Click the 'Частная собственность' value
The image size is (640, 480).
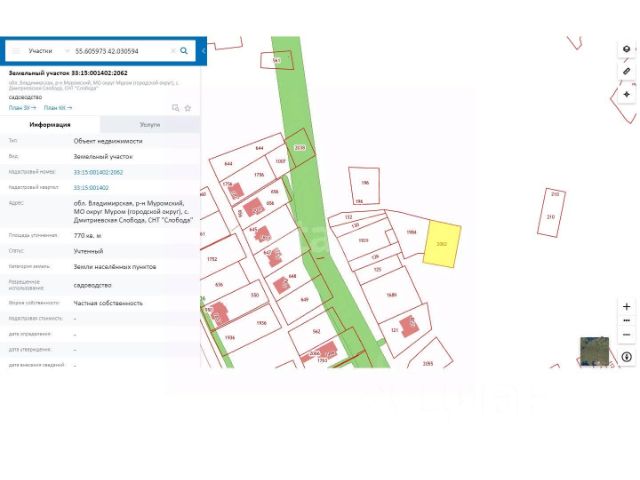coord(108,303)
